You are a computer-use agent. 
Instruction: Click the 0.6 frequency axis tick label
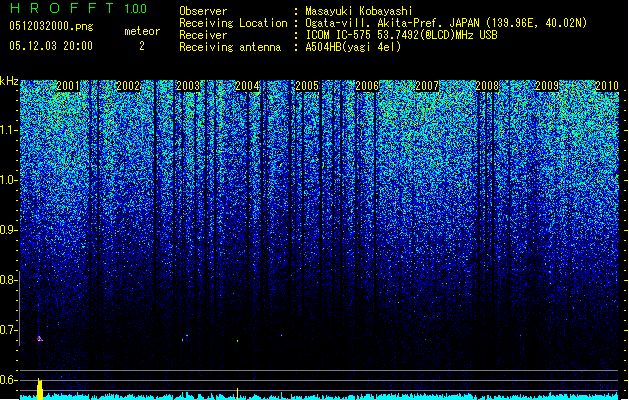point(7,380)
